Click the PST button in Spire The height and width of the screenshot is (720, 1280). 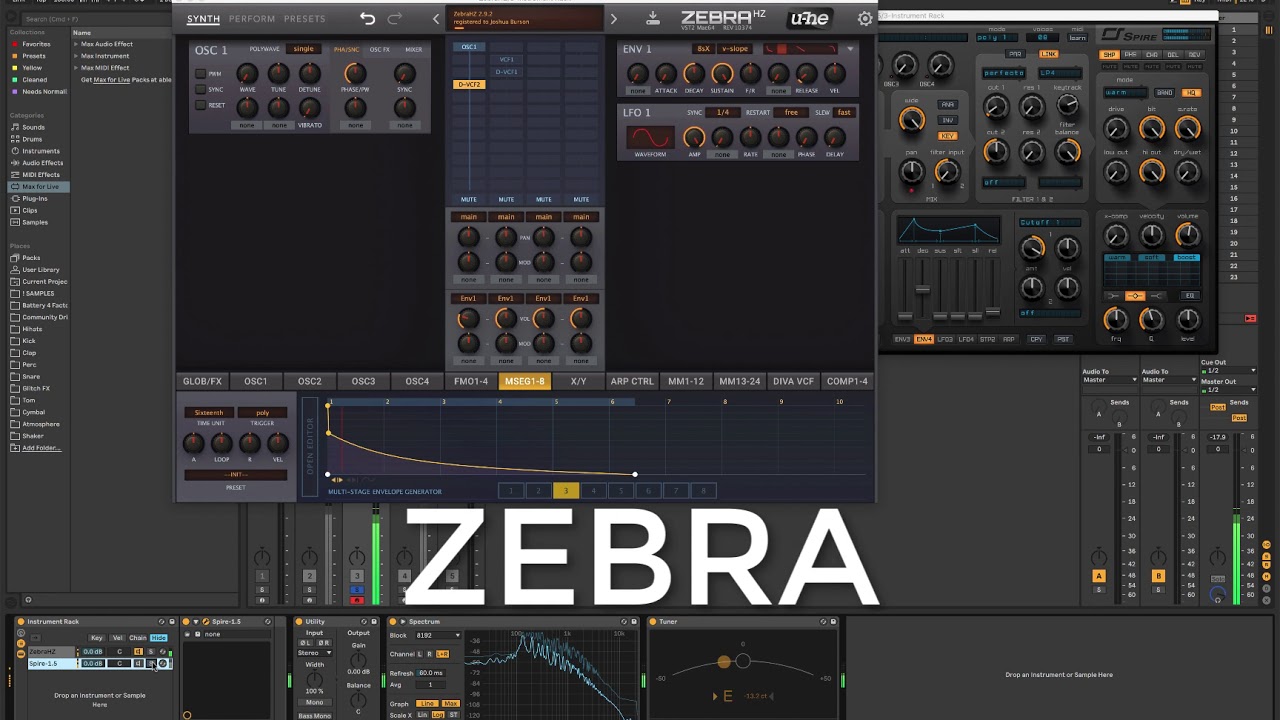click(1063, 339)
